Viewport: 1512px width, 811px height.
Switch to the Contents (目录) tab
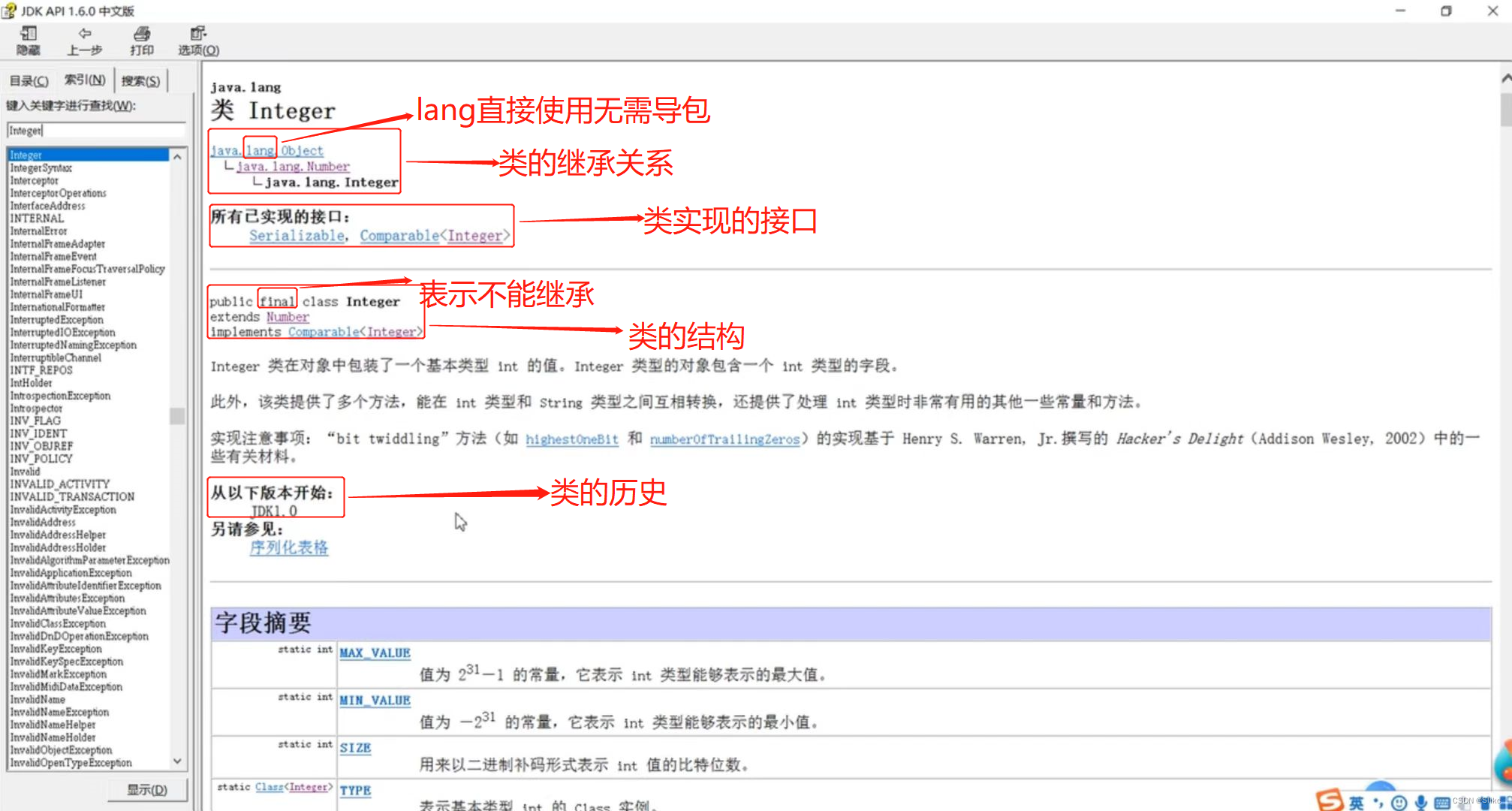pos(29,81)
